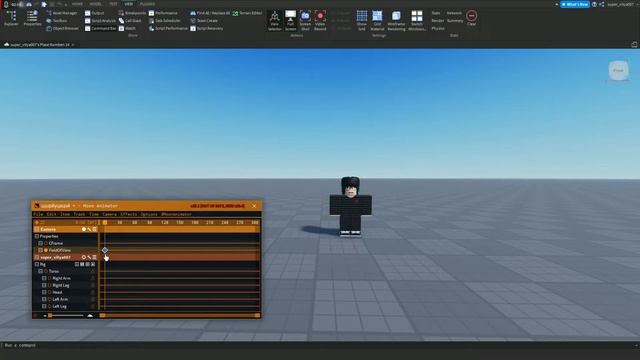Switch to the PLUGINS ribbon tab
The width and height of the screenshot is (640, 360).
tap(147, 4)
